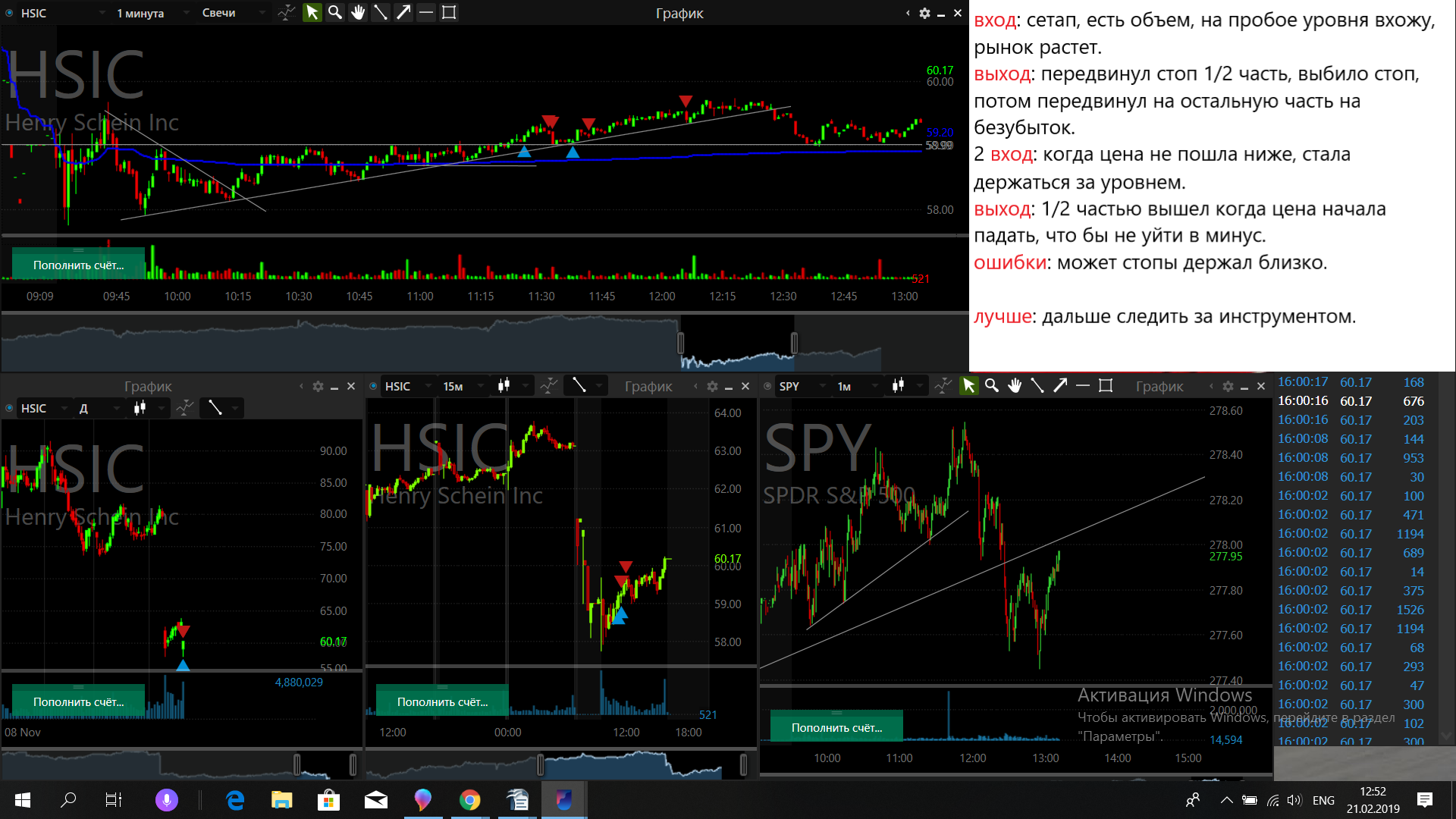The width and height of the screenshot is (1456, 819).
Task: Open 'Д' timeframe dropdown in daily chart
Action: point(99,408)
